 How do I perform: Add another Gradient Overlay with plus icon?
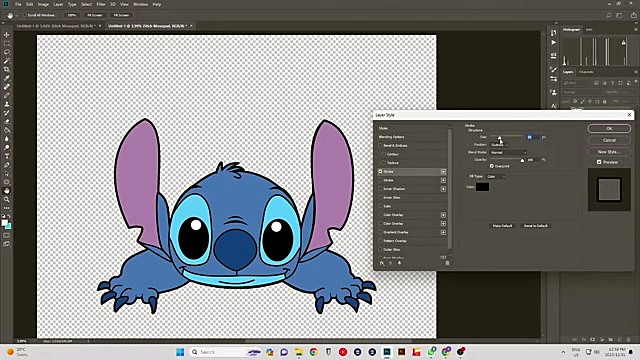[443, 232]
